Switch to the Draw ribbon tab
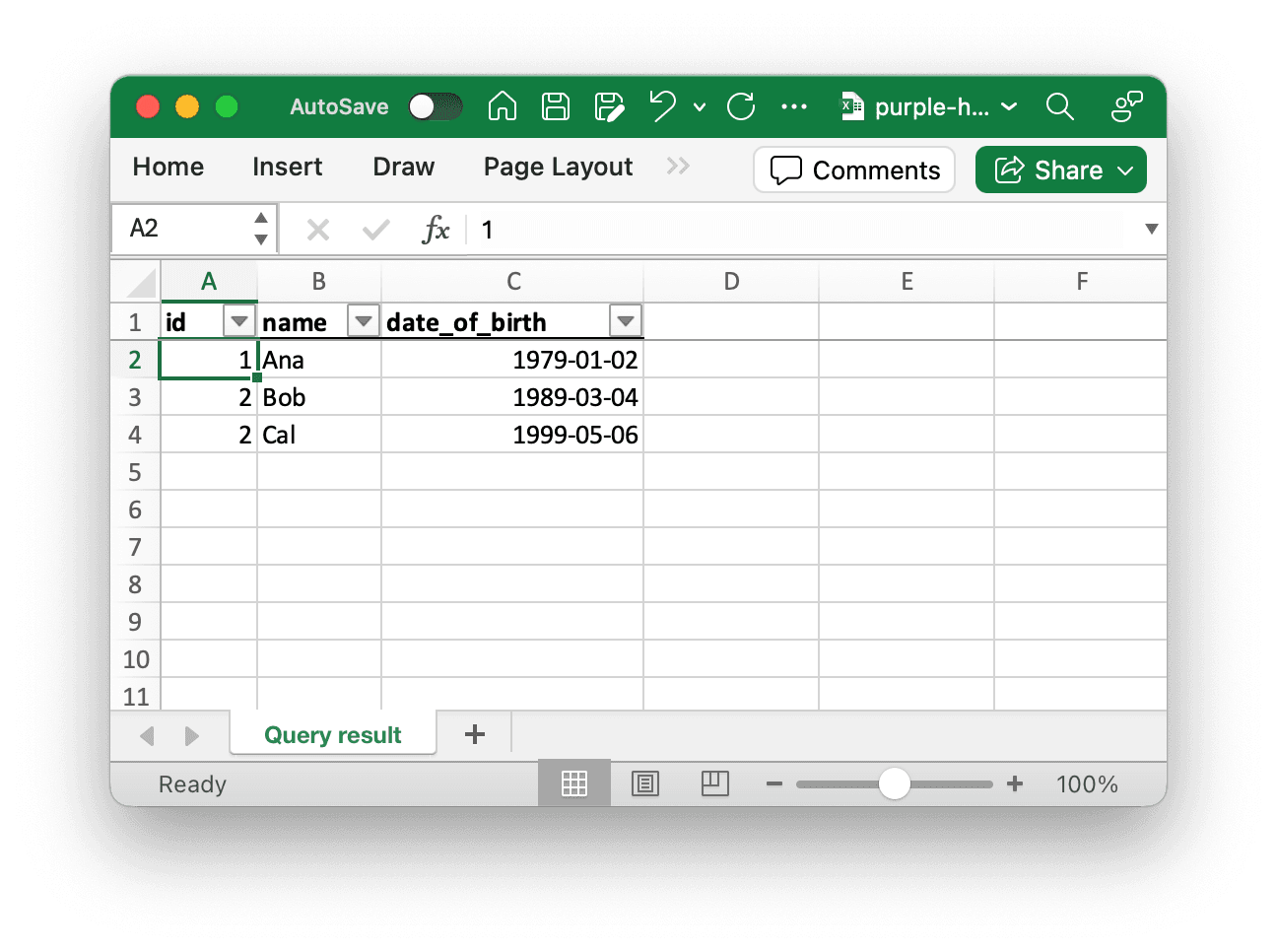 403,167
